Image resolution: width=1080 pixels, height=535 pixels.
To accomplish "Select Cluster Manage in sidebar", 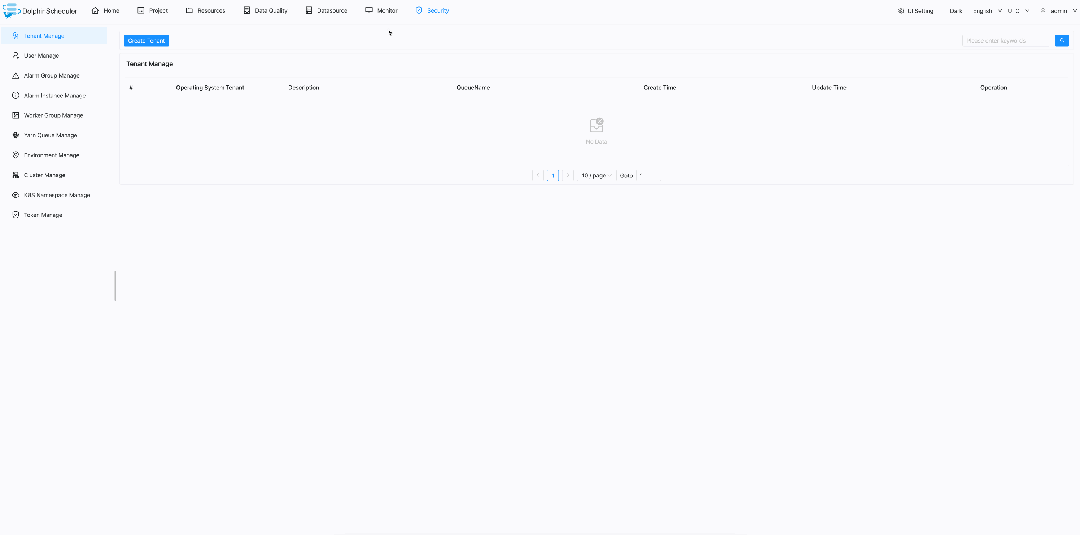I will coord(54,176).
